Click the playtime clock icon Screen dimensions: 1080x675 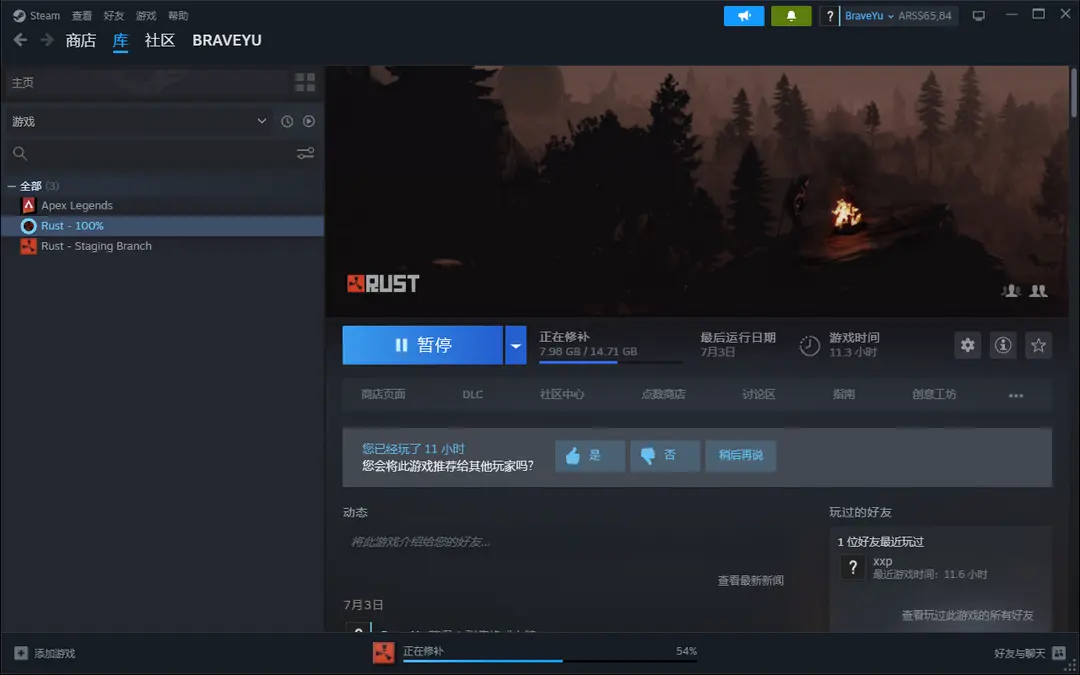point(809,345)
